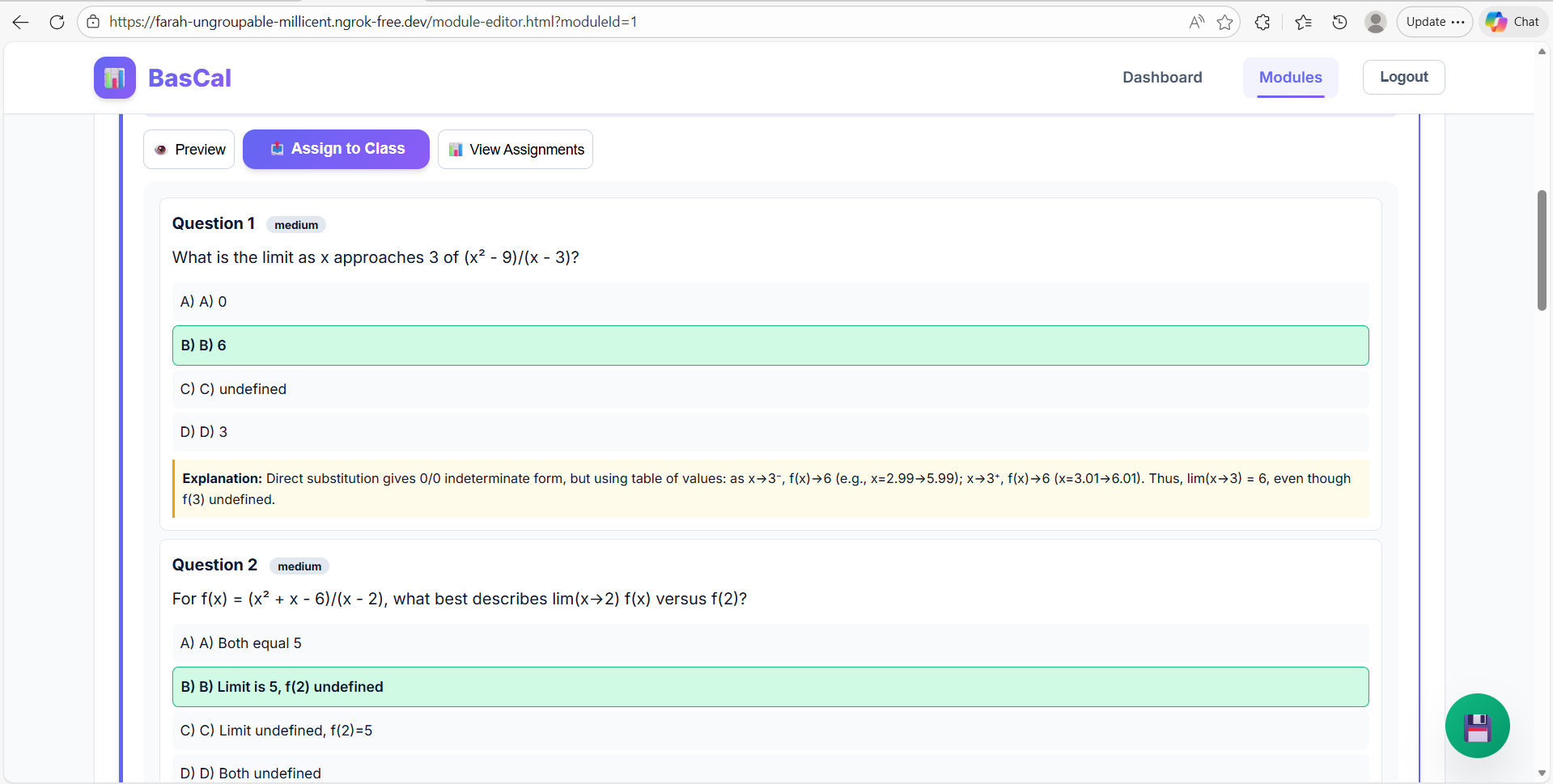
Task: Select Question 2 option Limit undefined, f(2)=5
Action: click(x=770, y=731)
